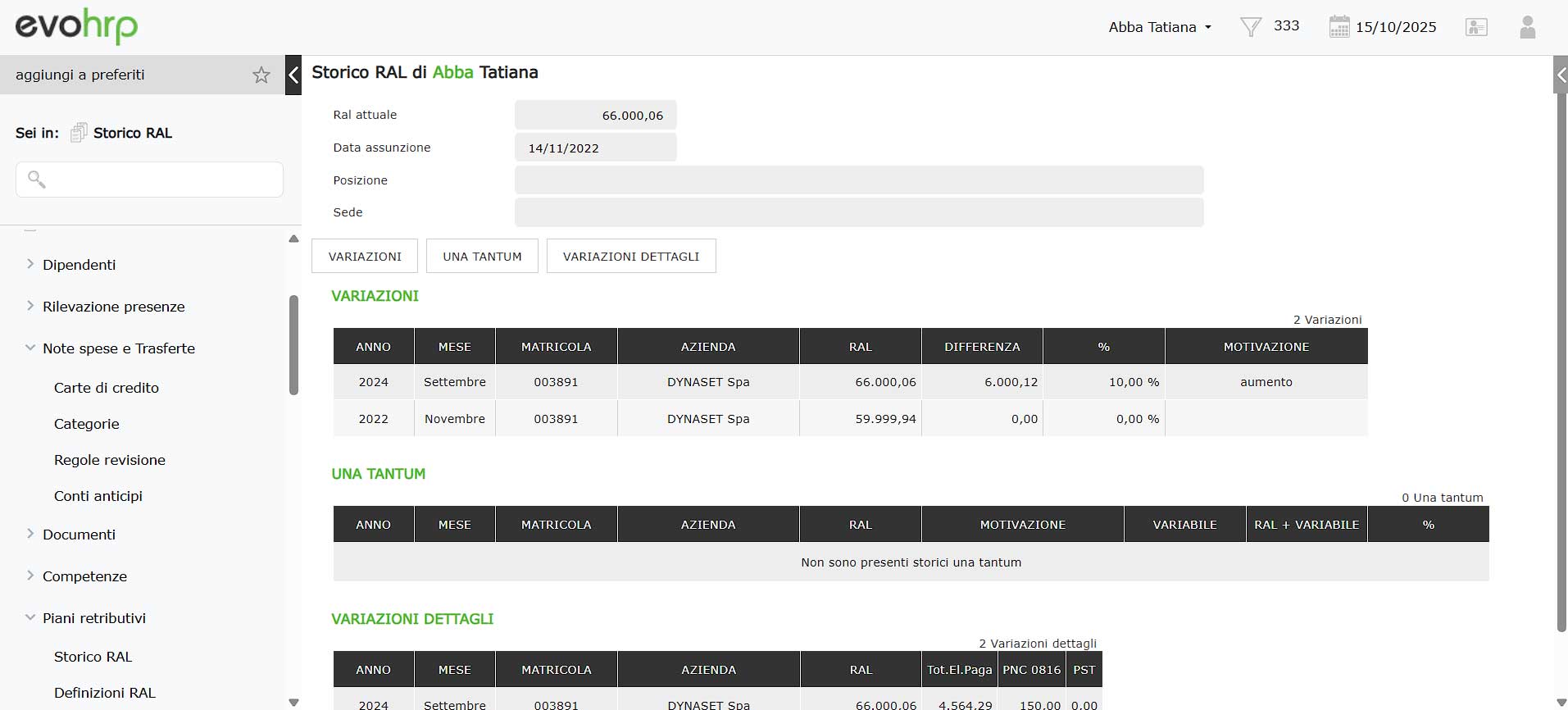Open the filter funnel icon
1568x710 pixels.
coord(1250,27)
